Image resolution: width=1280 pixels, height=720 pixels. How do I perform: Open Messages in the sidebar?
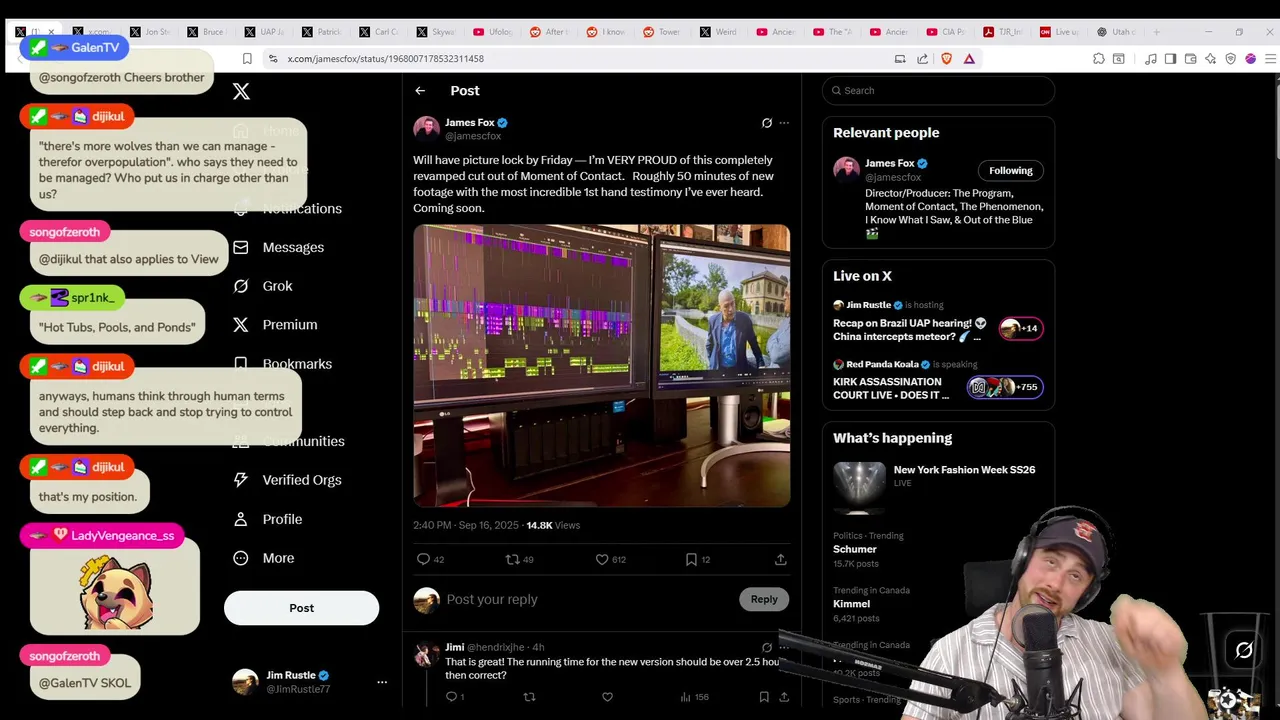click(293, 247)
